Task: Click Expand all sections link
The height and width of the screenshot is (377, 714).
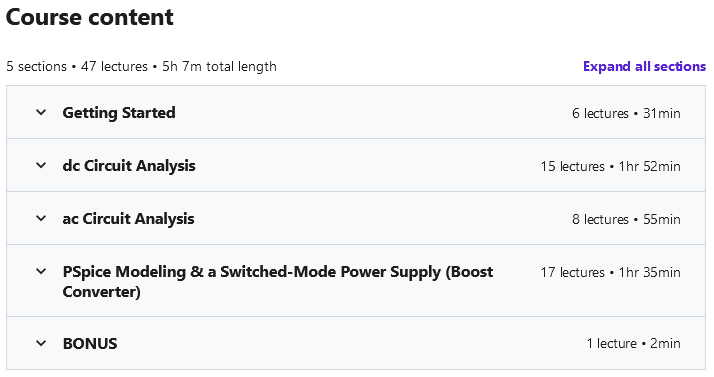Action: [x=644, y=66]
